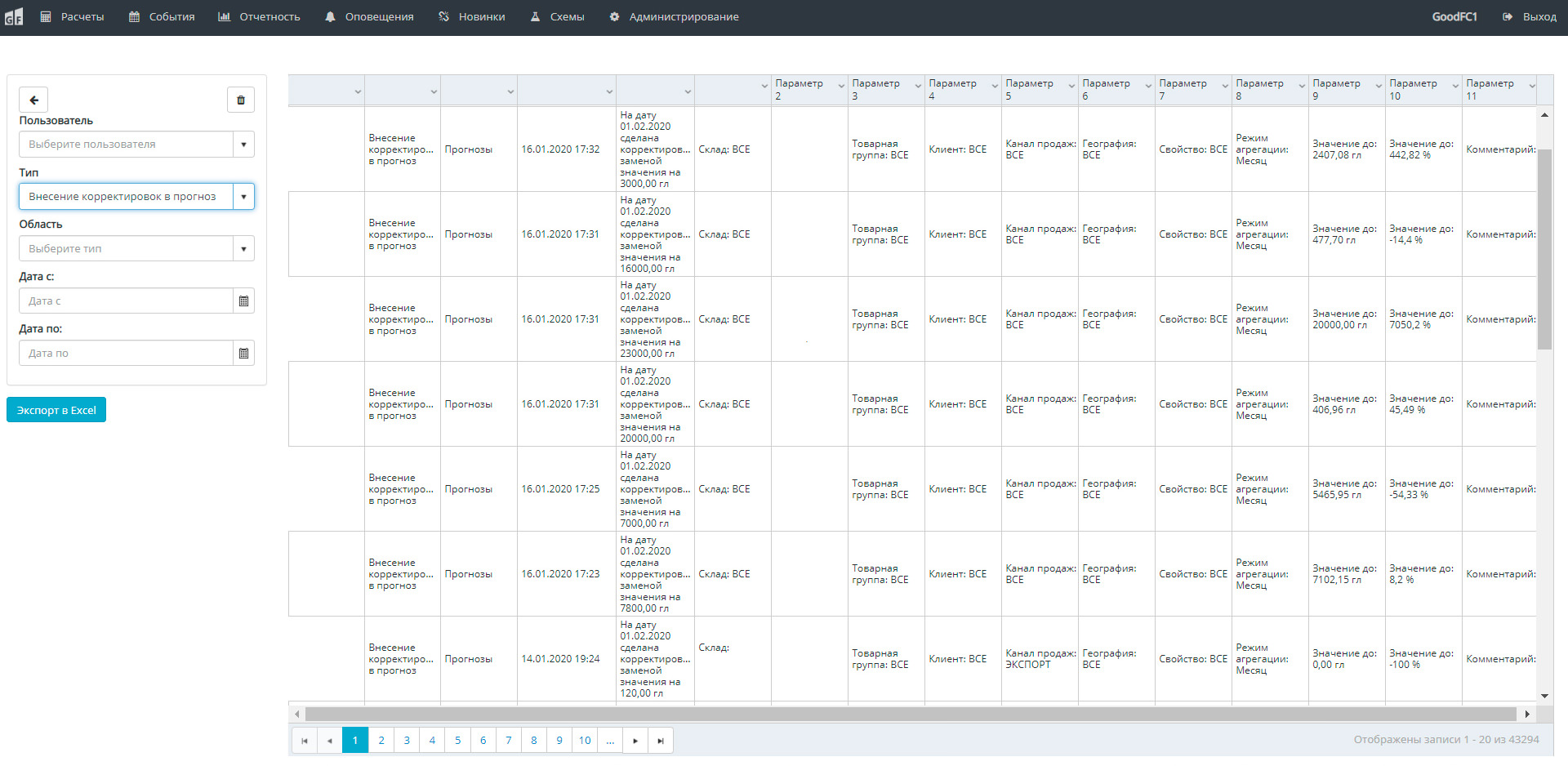Jump to the first page of records
Screen dimensions: 1568x766
305,741
